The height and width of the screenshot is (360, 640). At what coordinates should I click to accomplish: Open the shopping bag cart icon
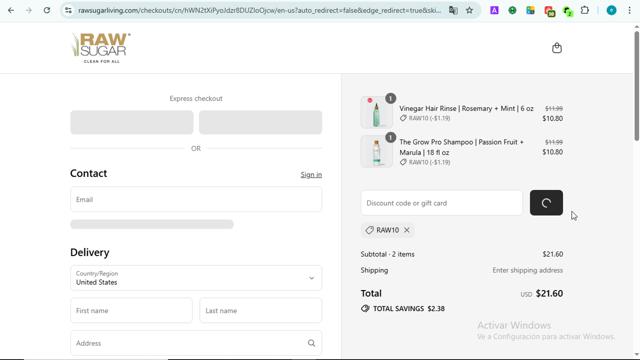[557, 48]
